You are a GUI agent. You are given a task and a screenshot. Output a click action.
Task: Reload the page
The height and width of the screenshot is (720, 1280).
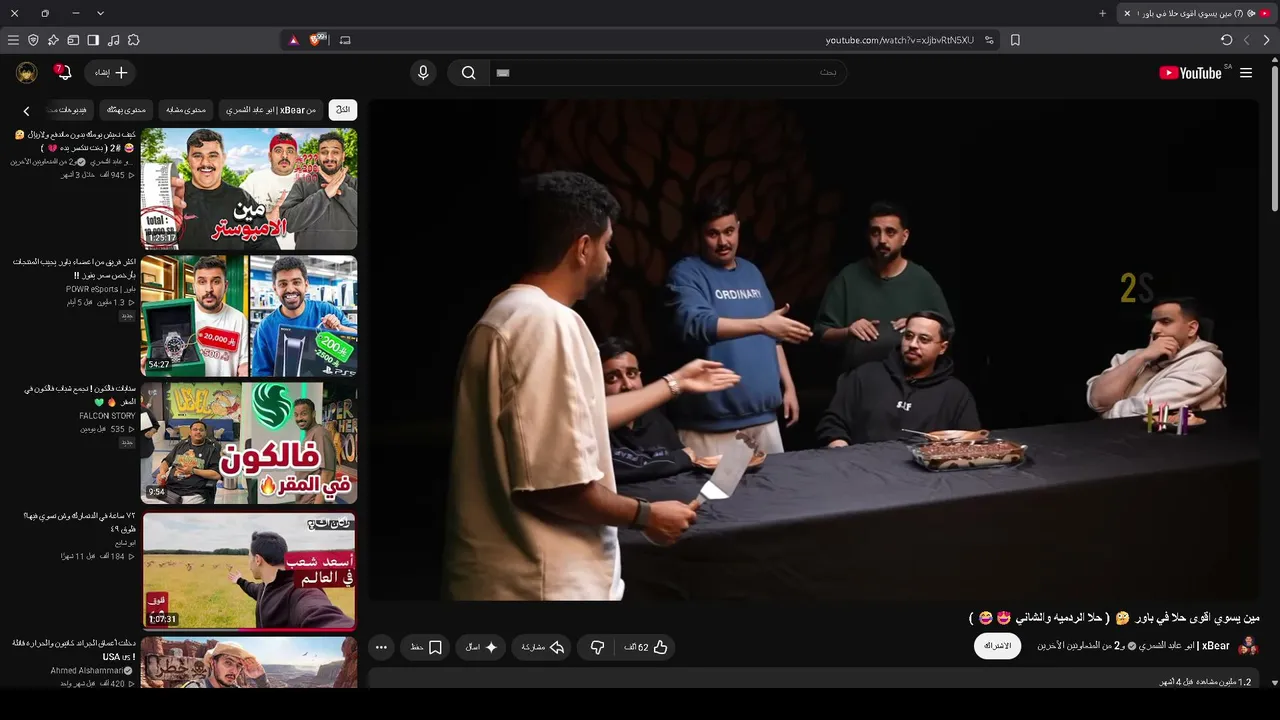(x=1227, y=40)
